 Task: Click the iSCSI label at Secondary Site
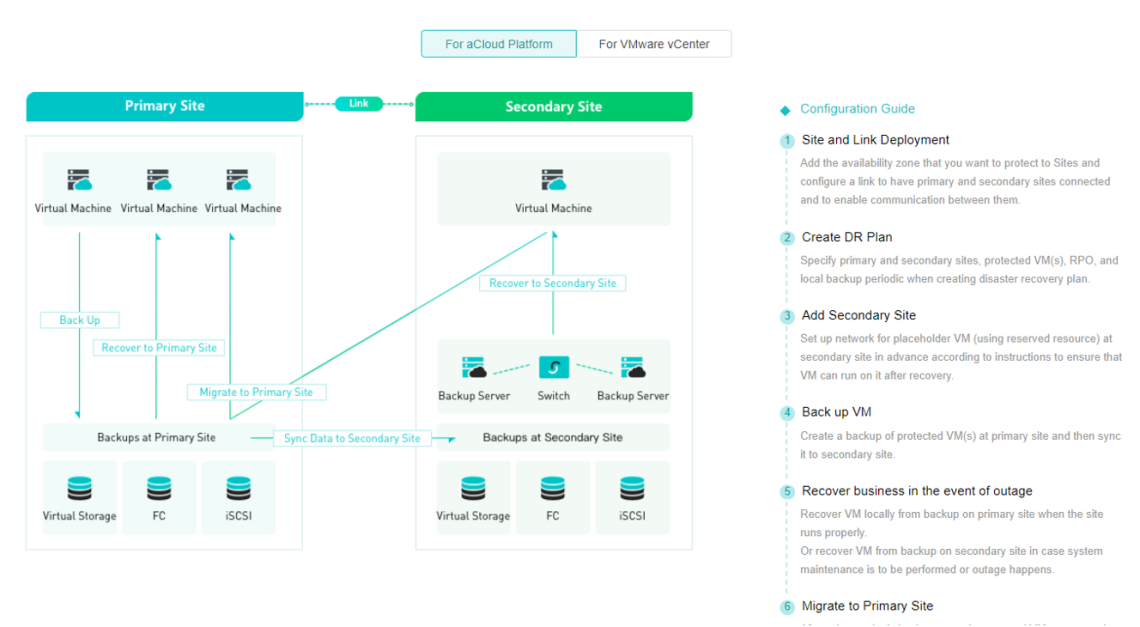point(632,516)
